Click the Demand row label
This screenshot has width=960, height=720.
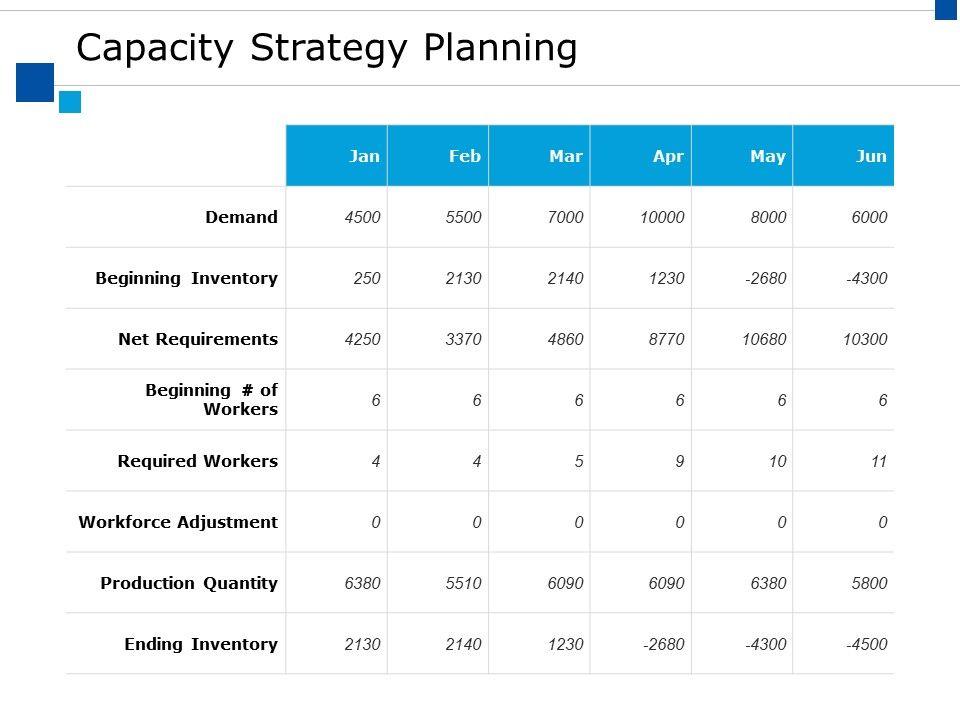(x=241, y=217)
